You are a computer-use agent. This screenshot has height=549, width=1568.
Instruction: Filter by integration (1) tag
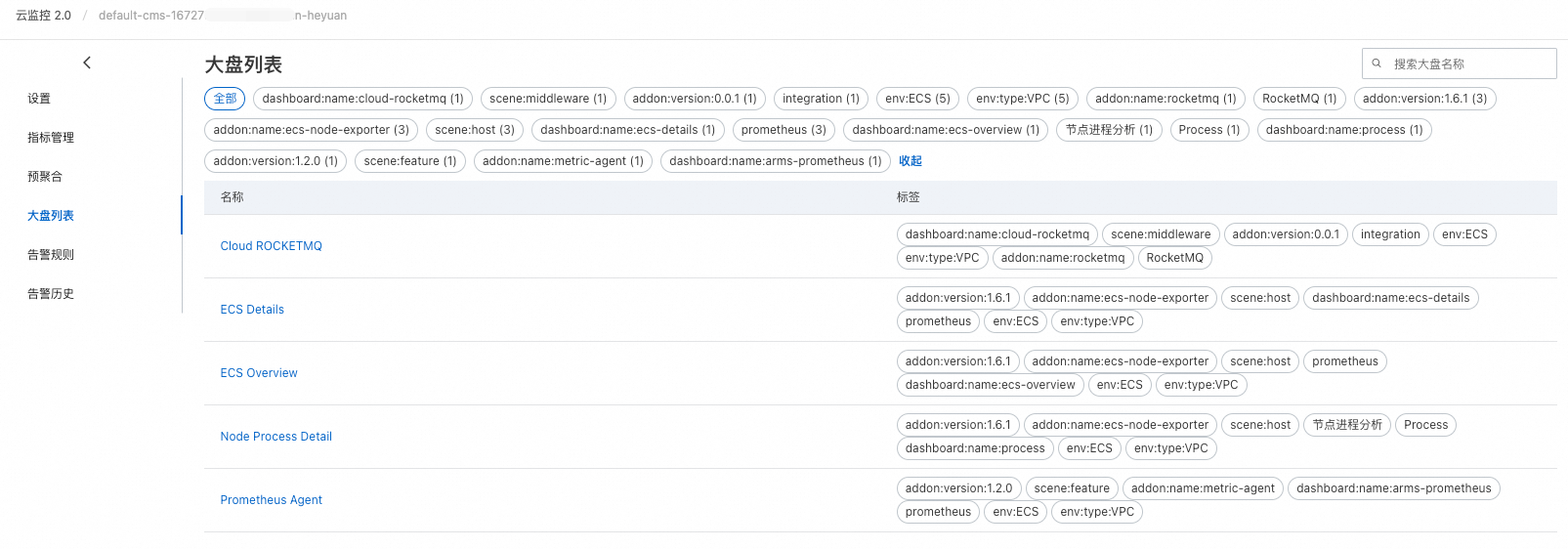click(821, 99)
